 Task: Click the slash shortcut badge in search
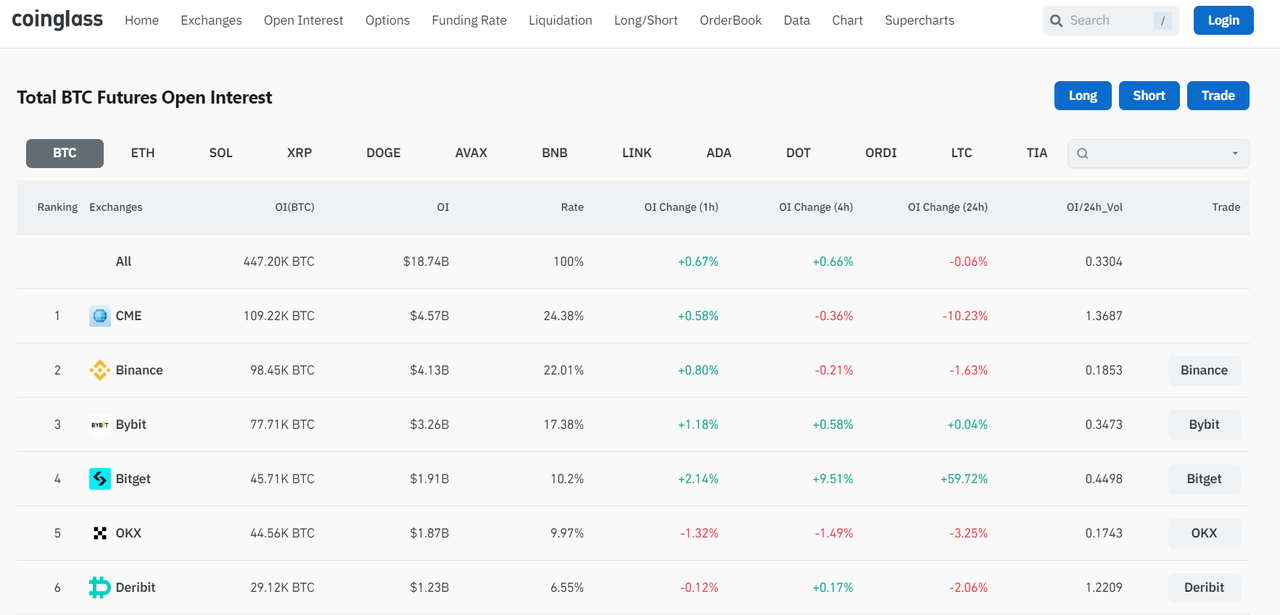[x=1162, y=20]
